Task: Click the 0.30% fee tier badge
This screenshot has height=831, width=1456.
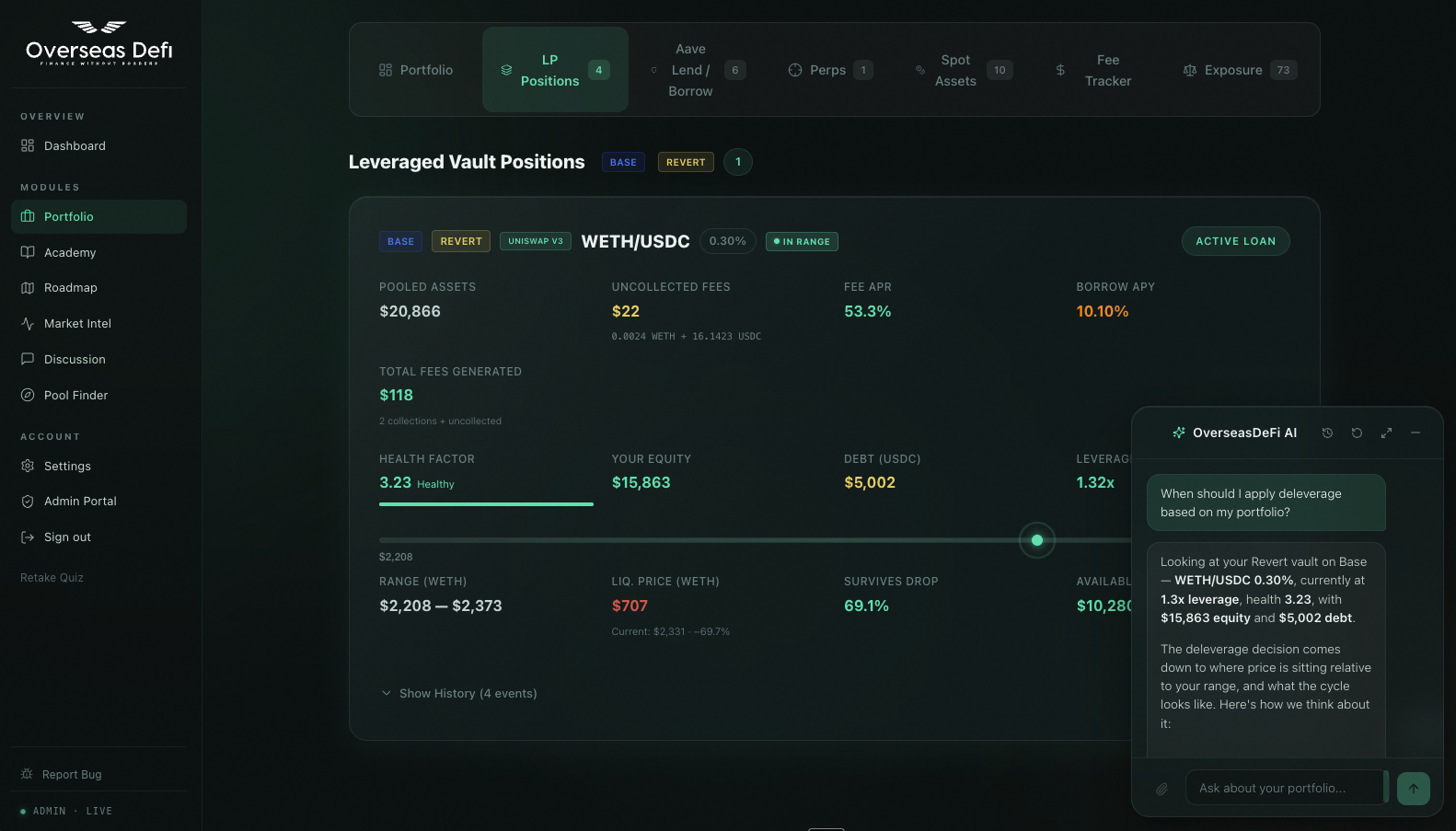Action: click(x=728, y=241)
